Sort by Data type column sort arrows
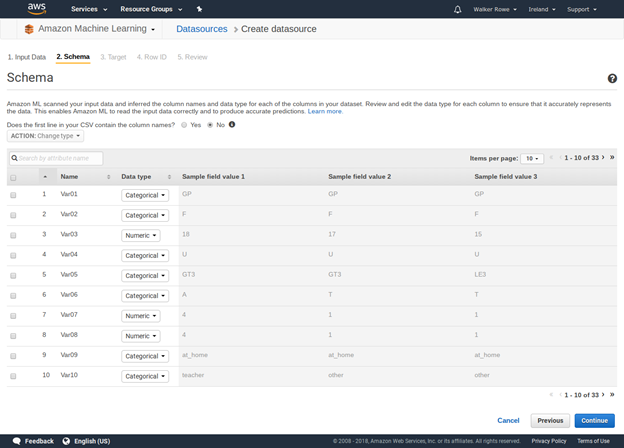This screenshot has height=448, width=624. (169, 177)
